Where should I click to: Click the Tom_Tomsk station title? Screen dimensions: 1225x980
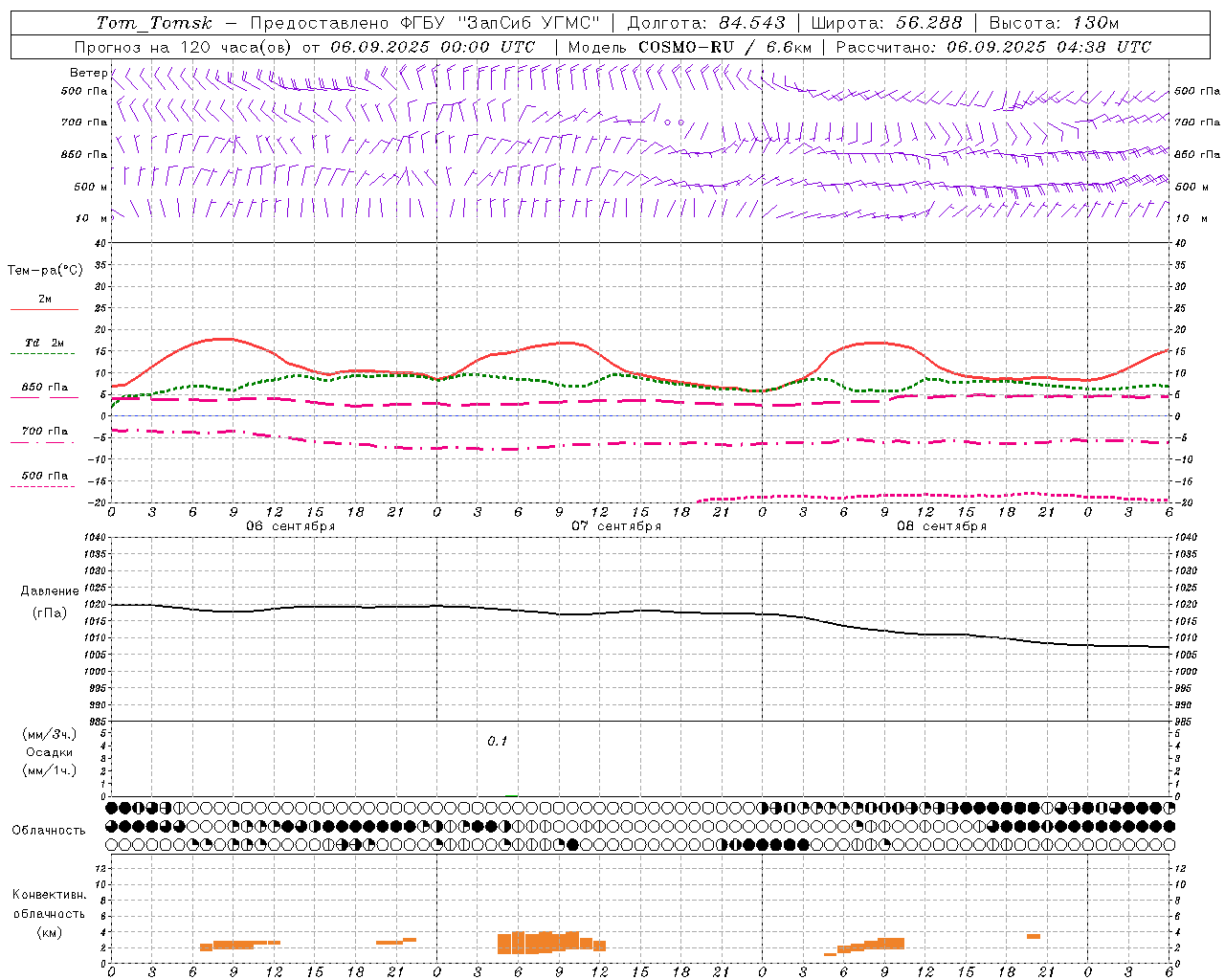click(x=153, y=23)
